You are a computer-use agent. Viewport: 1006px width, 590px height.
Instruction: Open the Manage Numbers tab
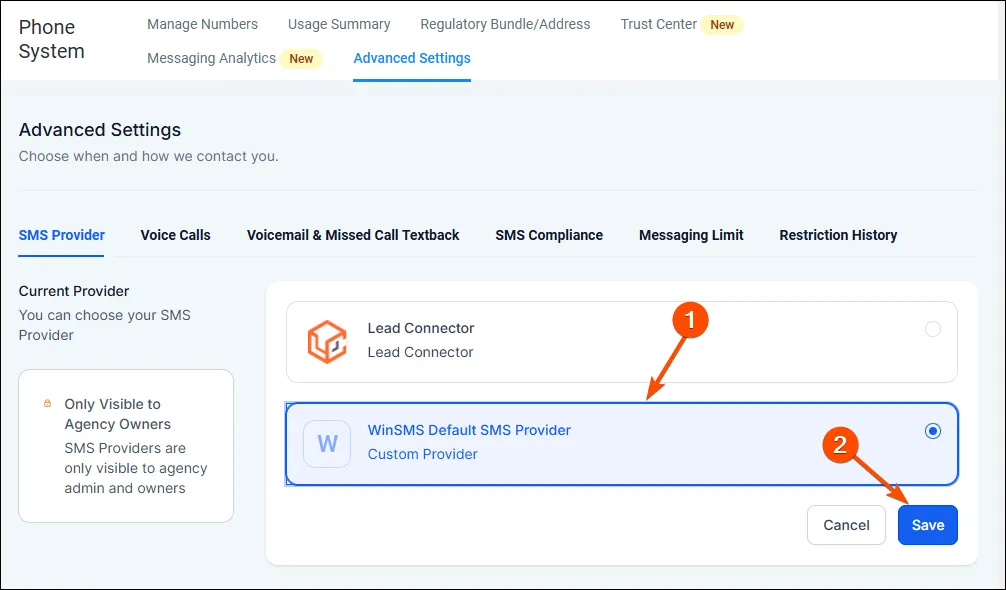tap(202, 24)
